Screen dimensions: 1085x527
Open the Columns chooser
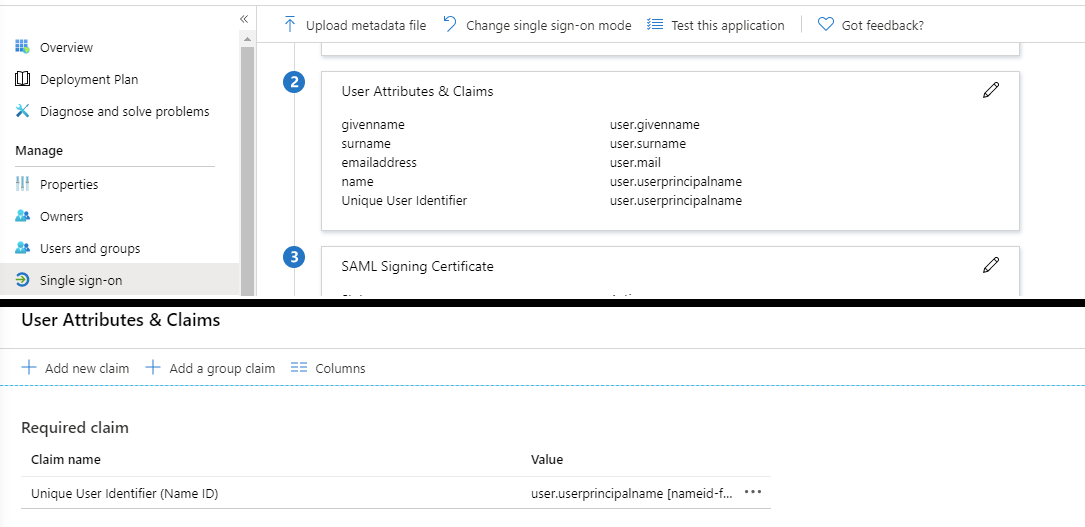click(328, 368)
